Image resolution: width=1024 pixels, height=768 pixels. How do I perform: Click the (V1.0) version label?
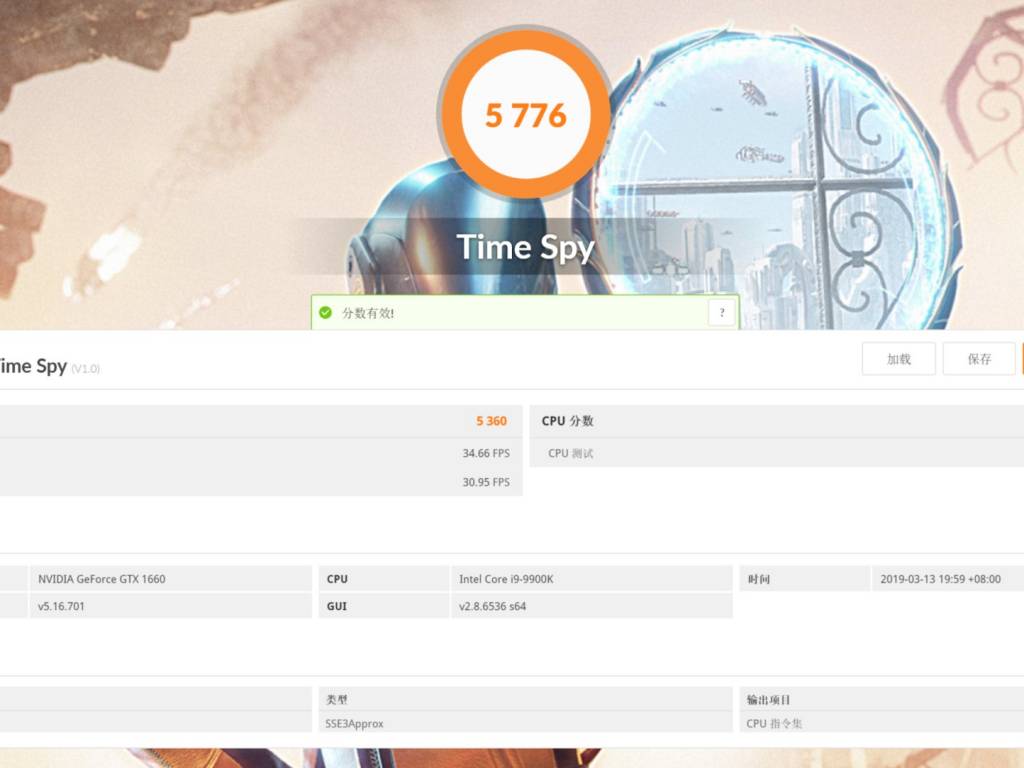[x=86, y=369]
